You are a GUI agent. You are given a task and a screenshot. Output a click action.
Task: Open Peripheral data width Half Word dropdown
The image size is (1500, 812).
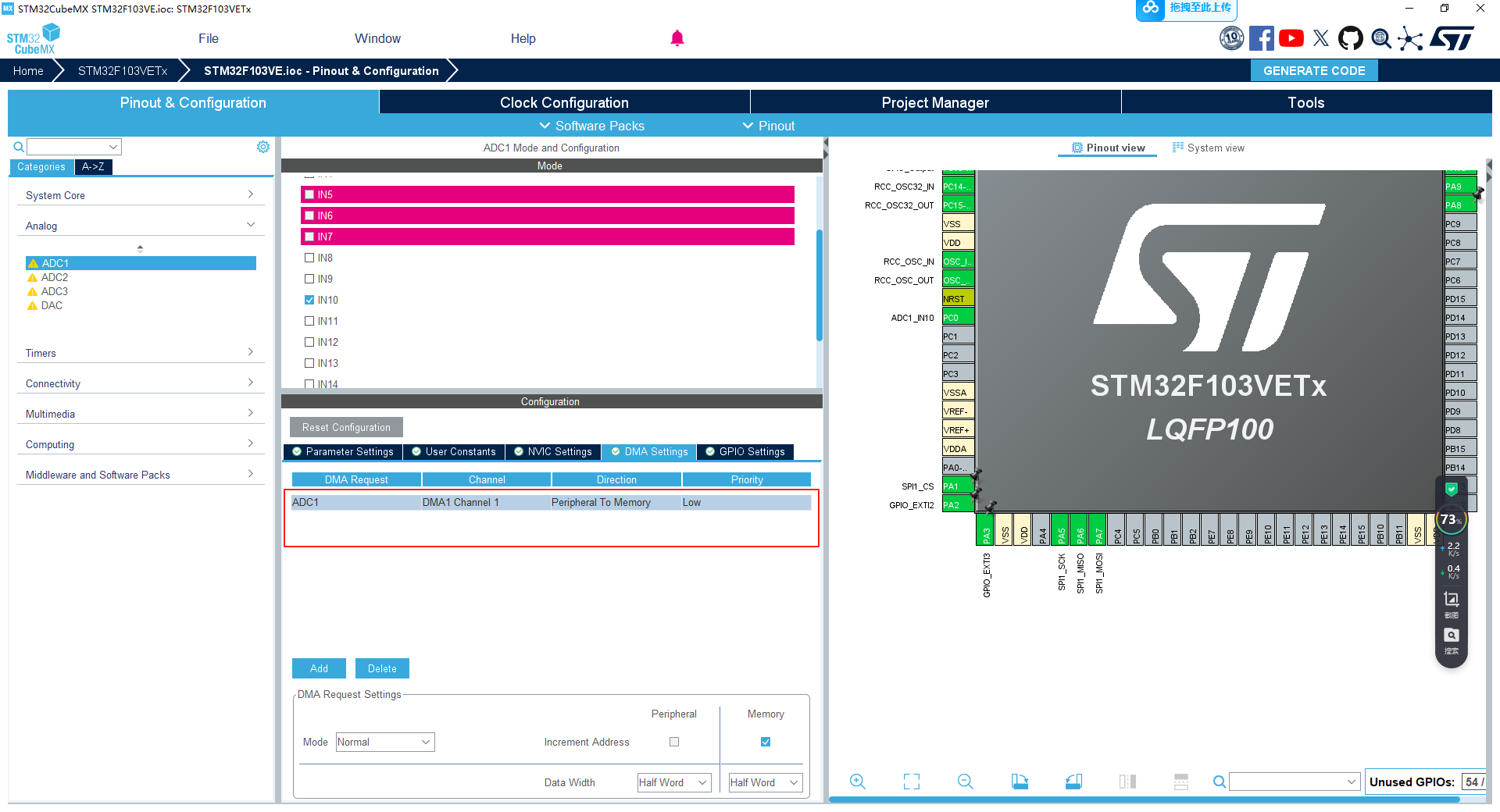tap(674, 782)
